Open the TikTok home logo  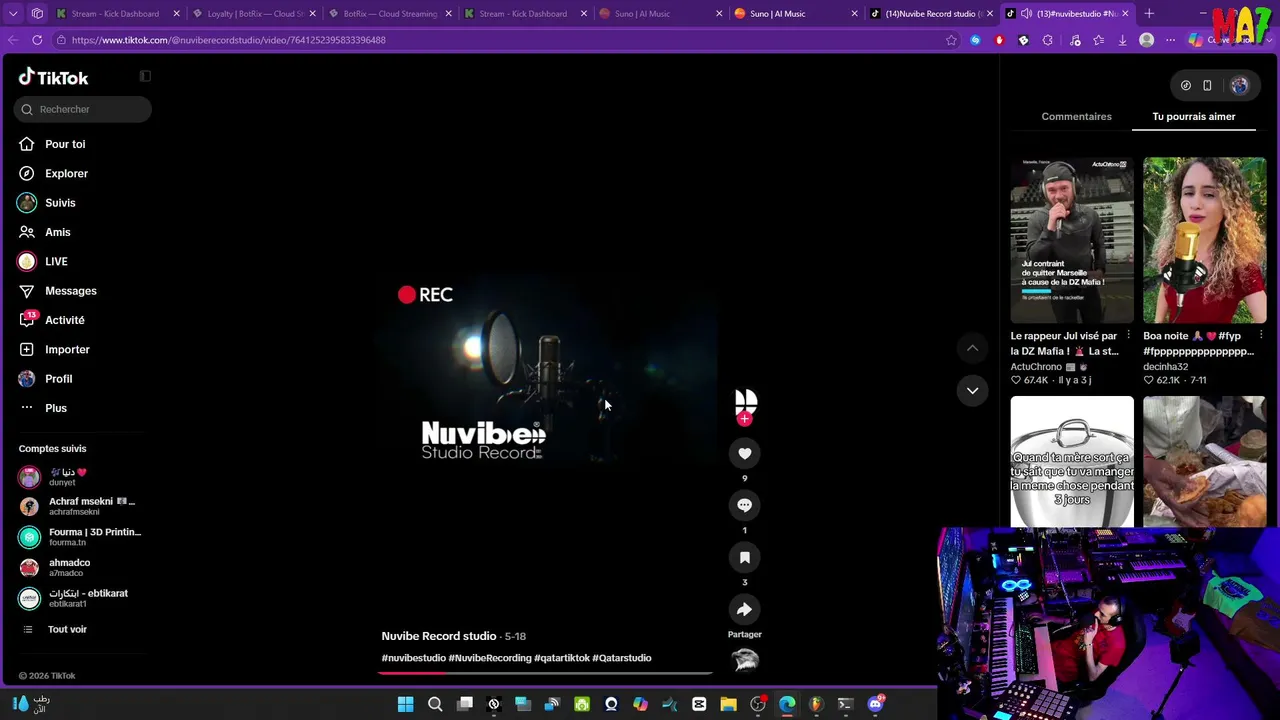54,77
